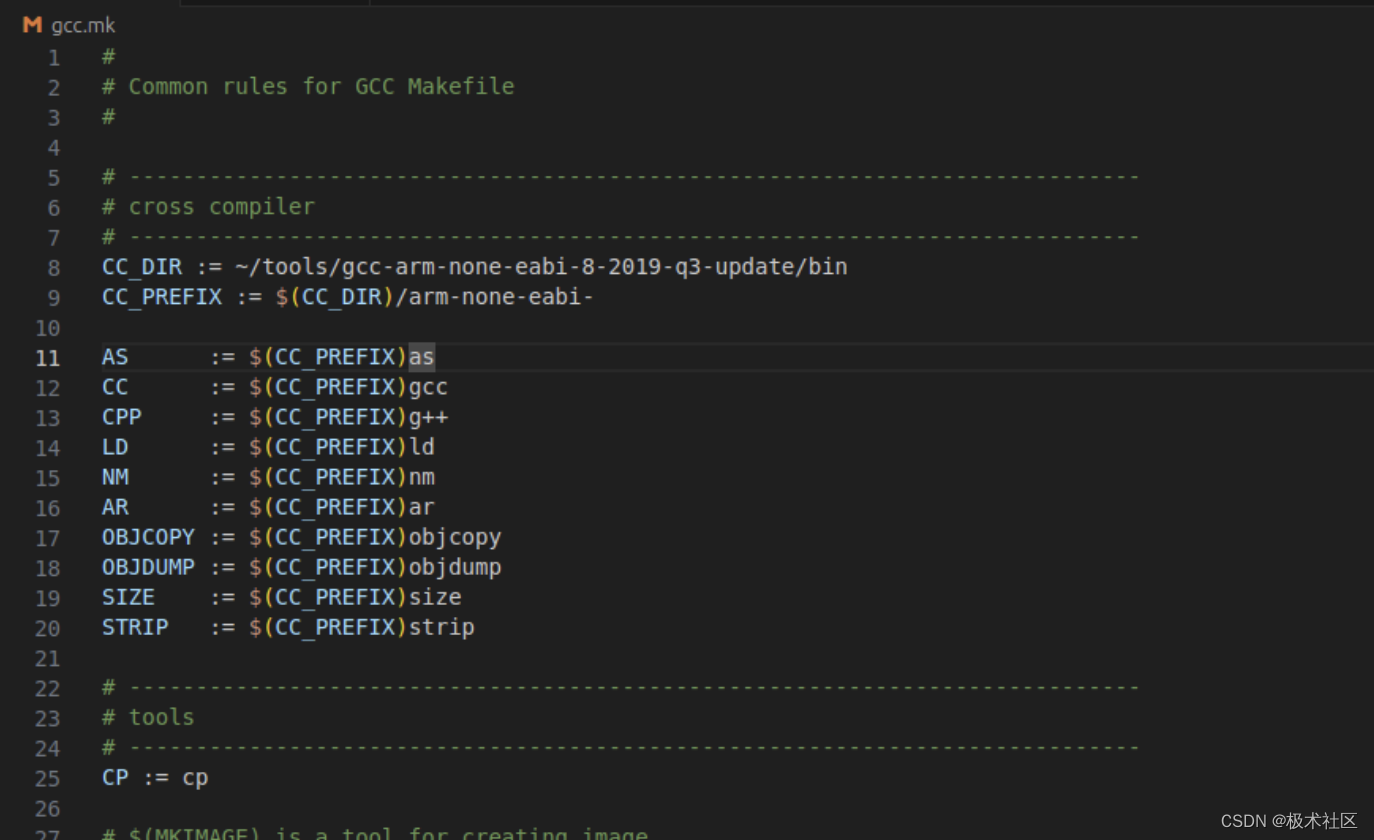Click the 'gcc' value on line 12
The image size is (1374, 840).
(428, 387)
